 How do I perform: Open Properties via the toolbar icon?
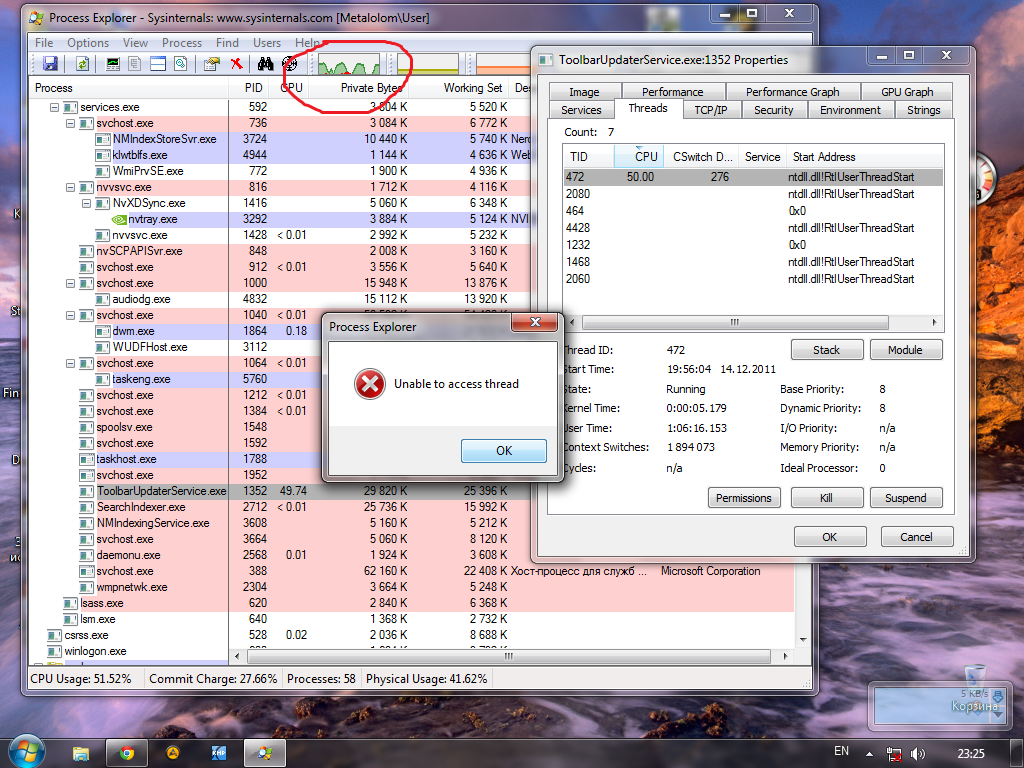click(x=212, y=63)
